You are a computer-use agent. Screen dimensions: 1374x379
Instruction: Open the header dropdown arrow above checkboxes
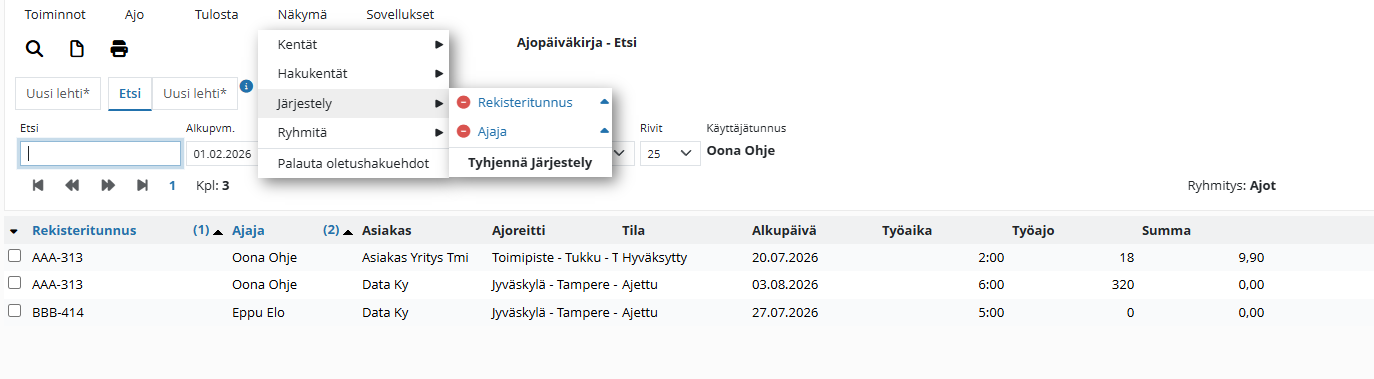(x=14, y=231)
